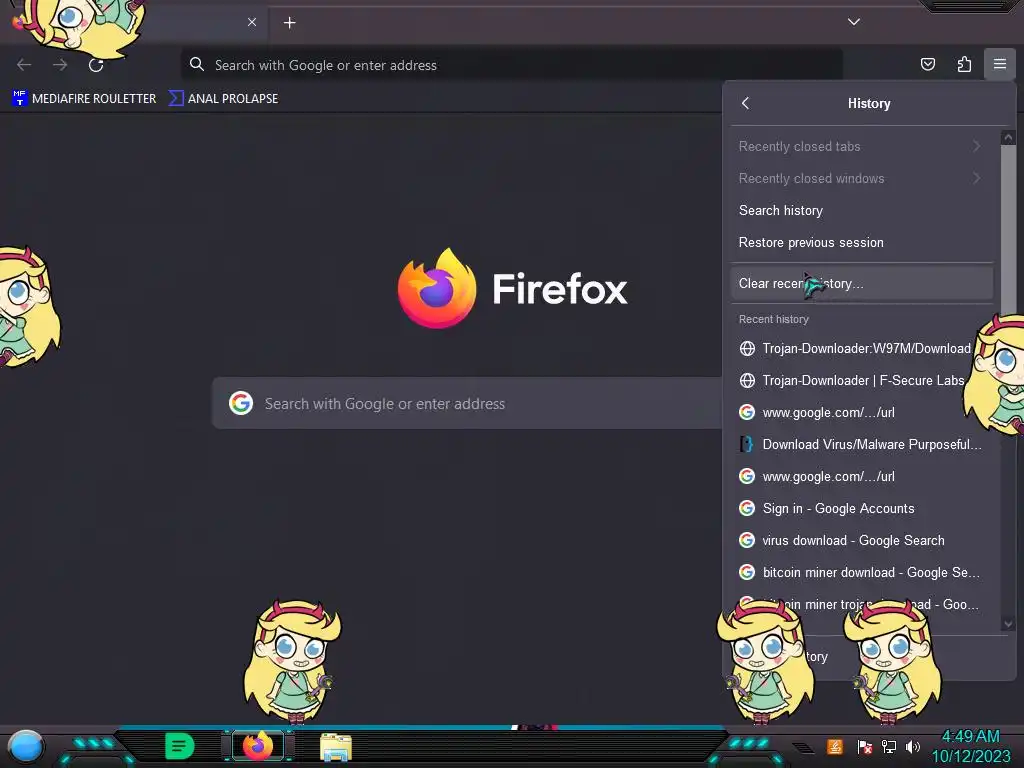The image size is (1024, 768).
Task: Open the Firefox hamburger application menu
Action: point(999,64)
